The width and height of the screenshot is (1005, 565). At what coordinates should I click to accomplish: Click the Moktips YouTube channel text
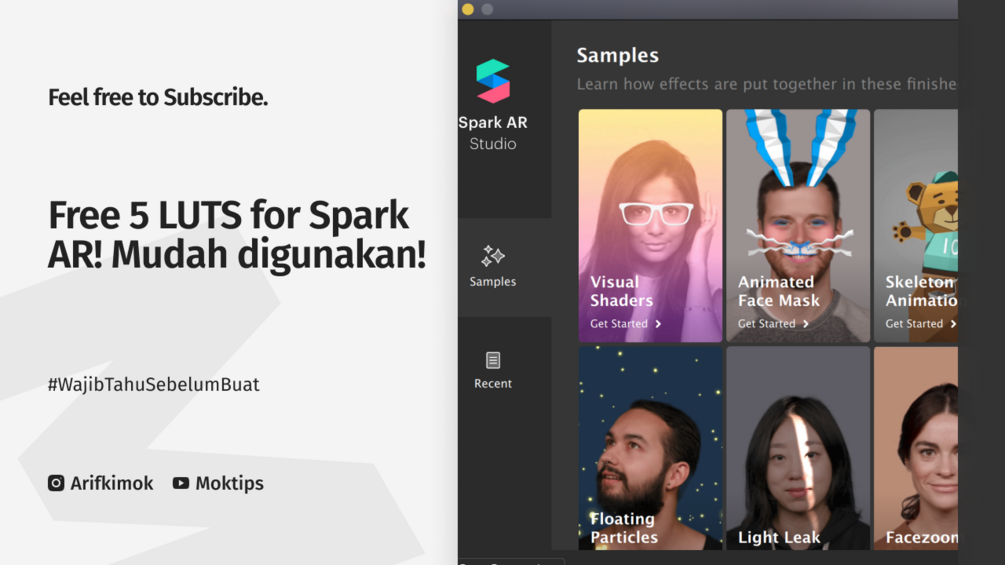[x=229, y=483]
